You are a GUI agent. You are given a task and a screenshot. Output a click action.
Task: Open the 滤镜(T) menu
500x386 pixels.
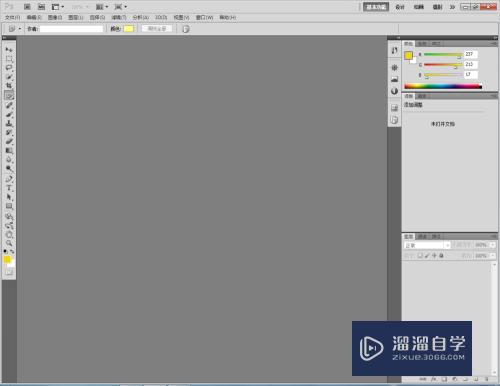tap(119, 17)
